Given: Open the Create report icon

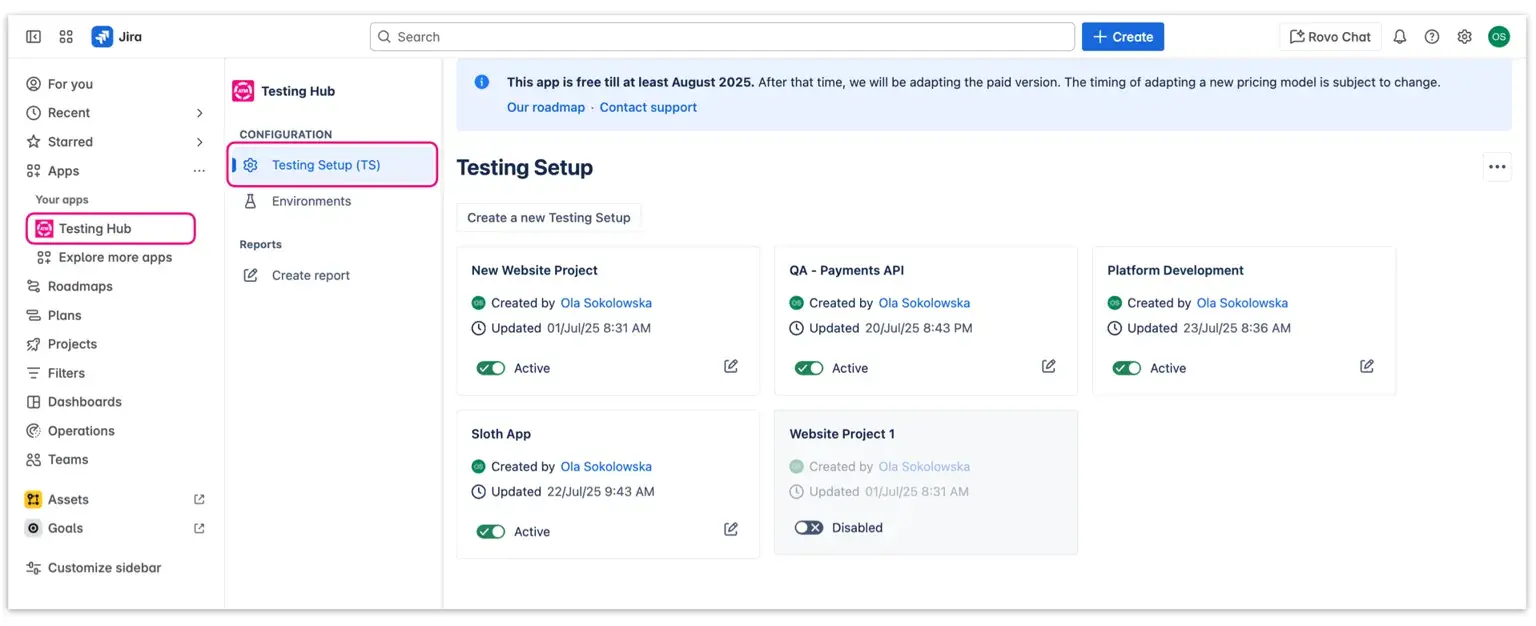Looking at the screenshot, I should (250, 274).
